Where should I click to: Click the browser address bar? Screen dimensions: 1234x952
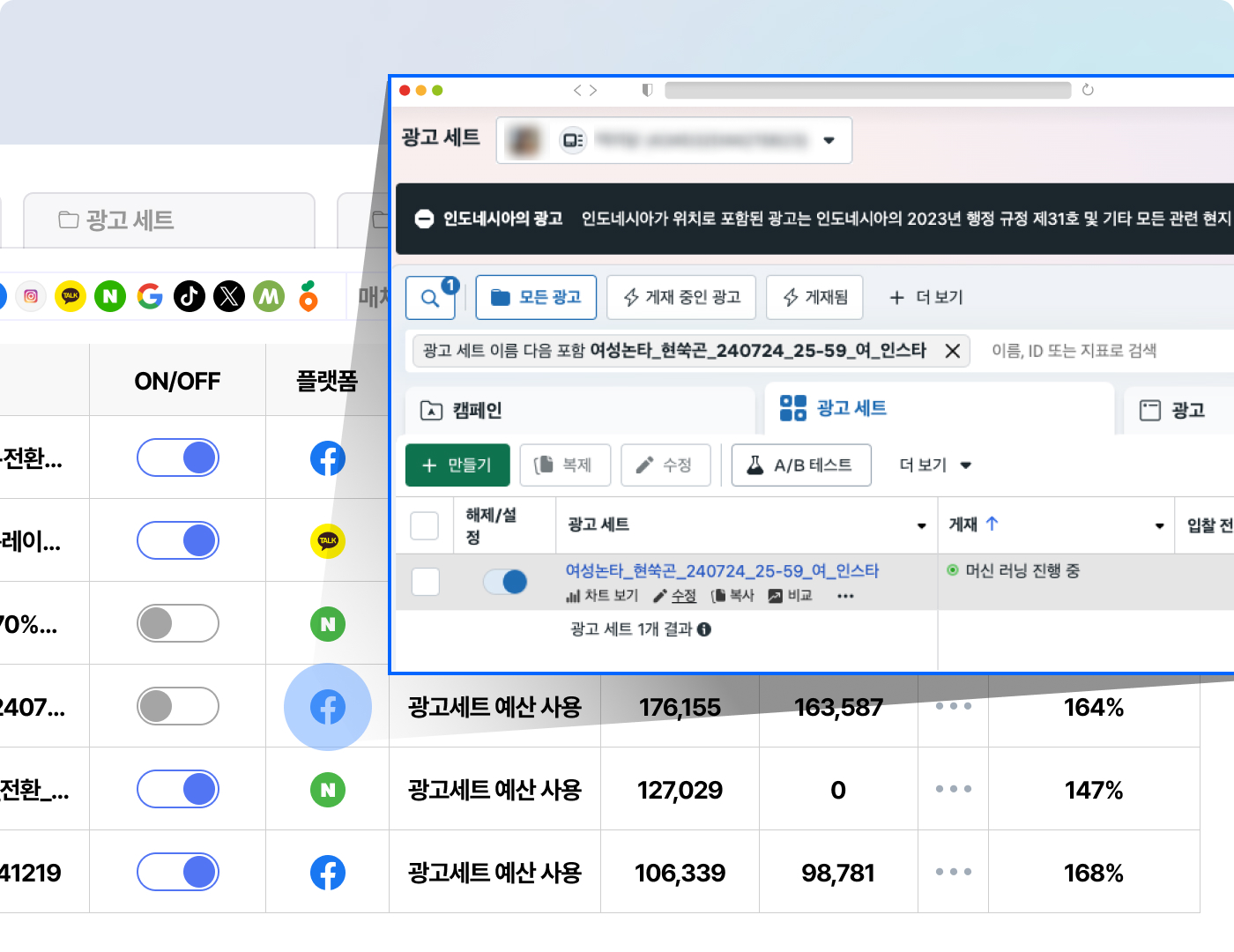coord(868,90)
